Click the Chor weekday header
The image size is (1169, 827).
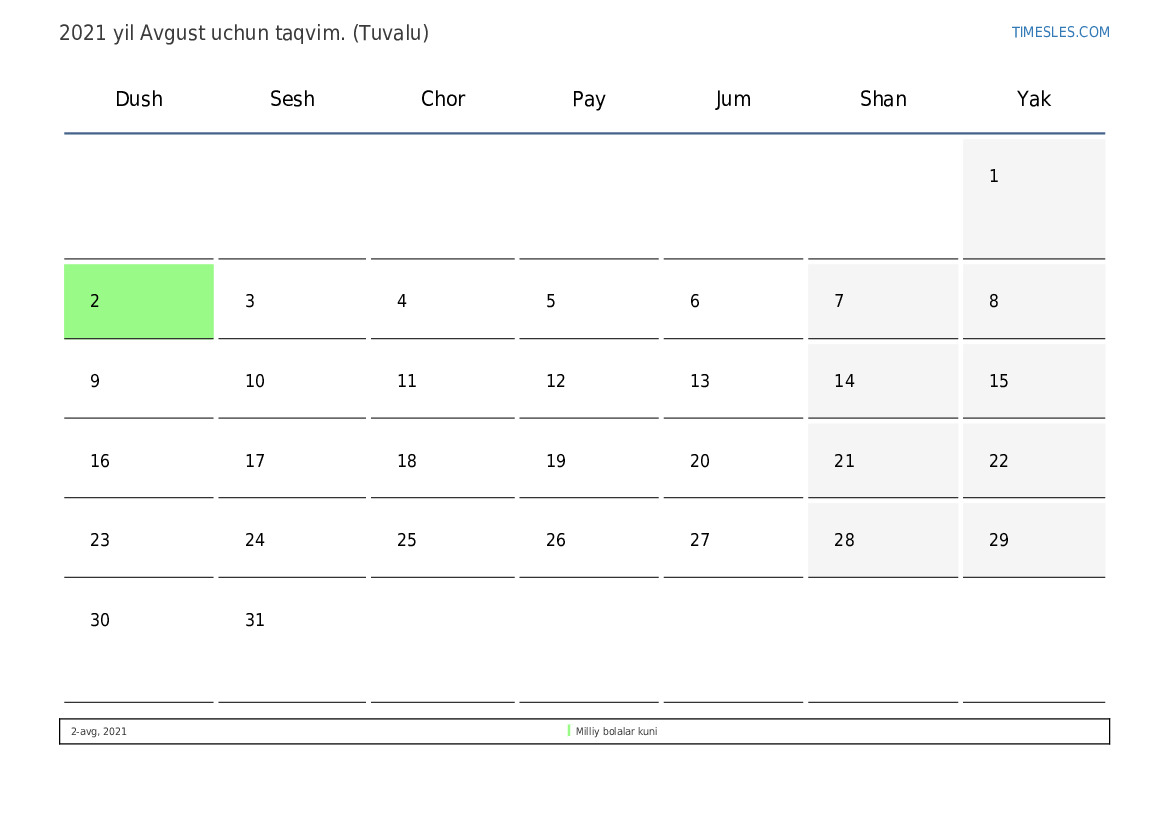pos(443,99)
